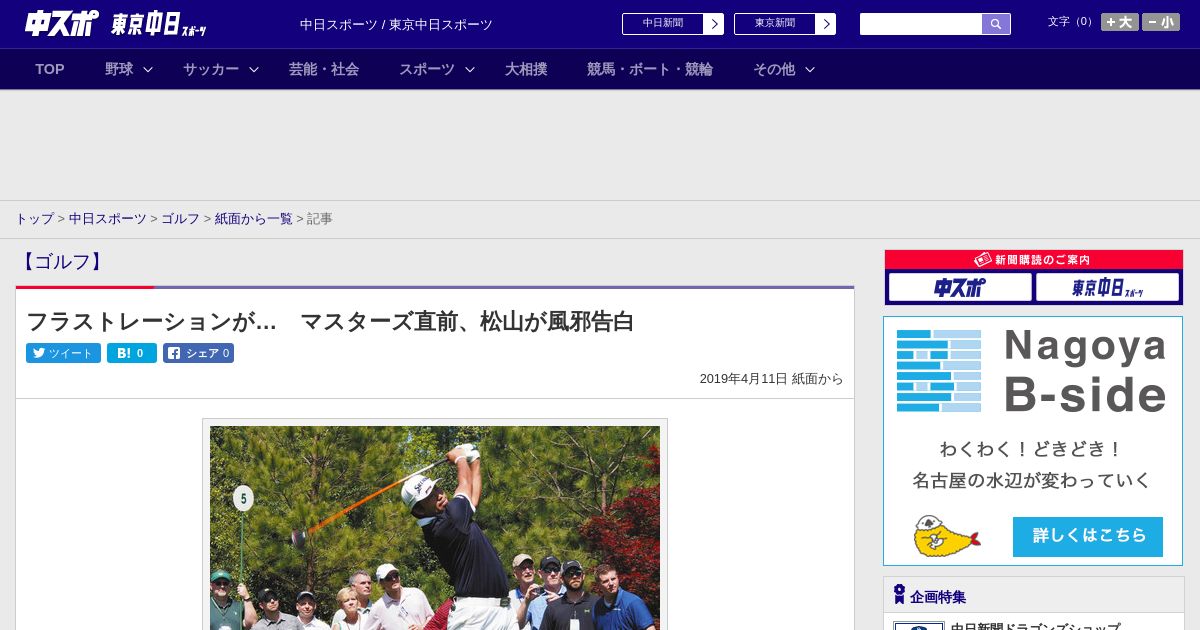Go to TOP in navigation bar

point(50,69)
